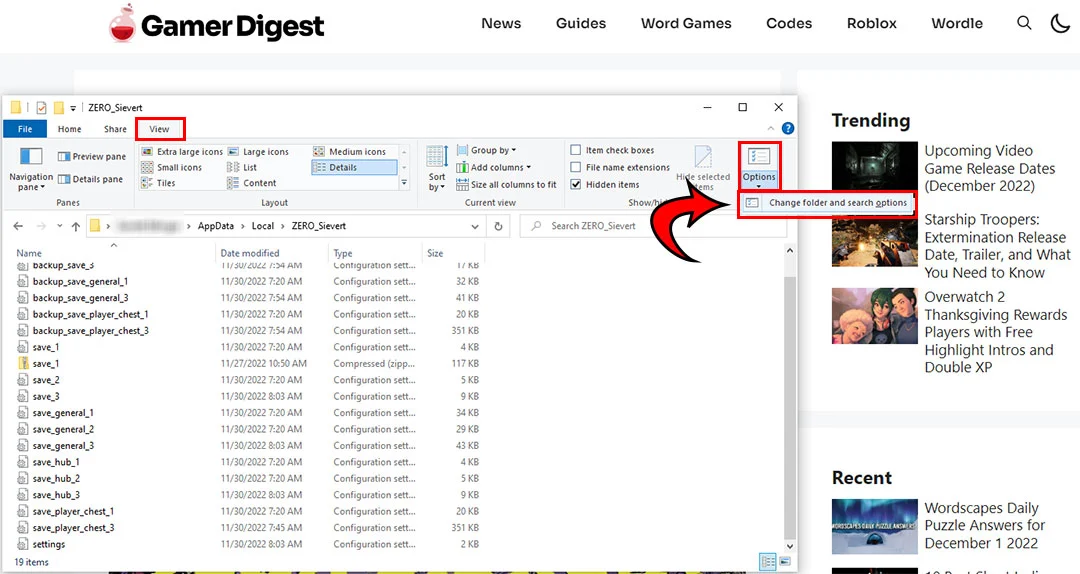Switch to large thumbnails view icon in status bar
The image size is (1080, 574).
click(785, 562)
